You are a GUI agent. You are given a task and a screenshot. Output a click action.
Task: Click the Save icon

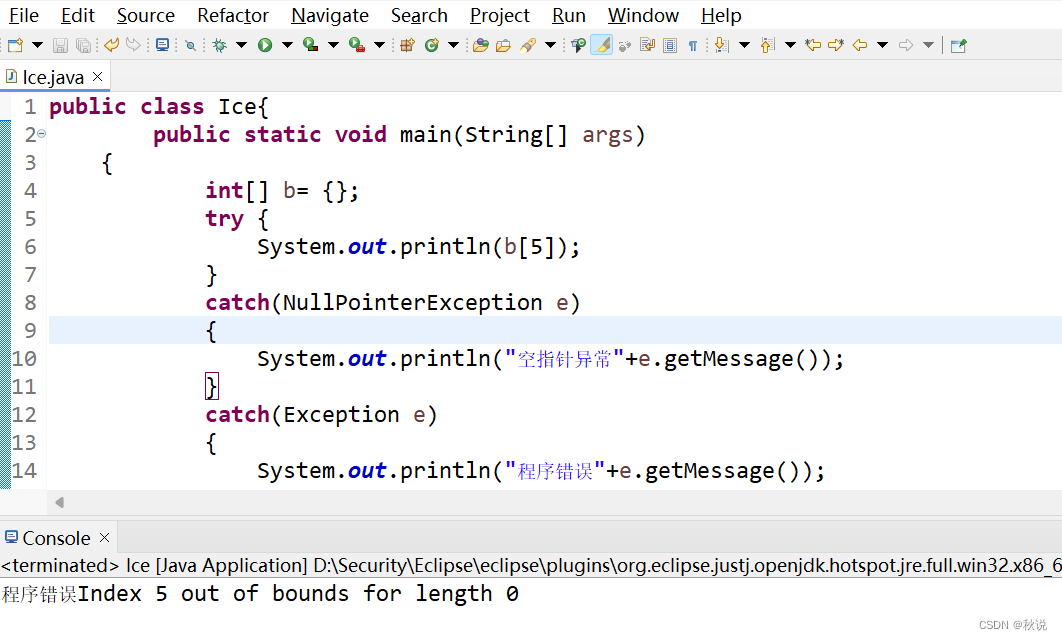pyautogui.click(x=60, y=45)
